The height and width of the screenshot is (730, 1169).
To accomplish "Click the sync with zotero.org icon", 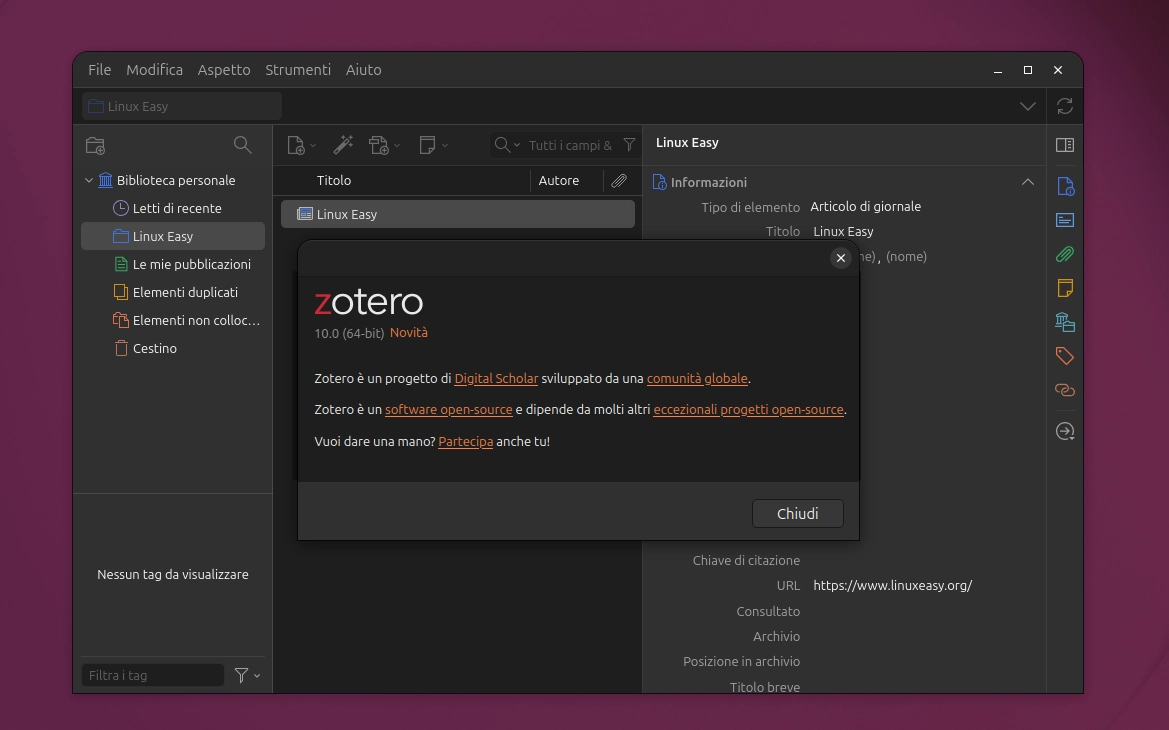I will pos(1065,107).
